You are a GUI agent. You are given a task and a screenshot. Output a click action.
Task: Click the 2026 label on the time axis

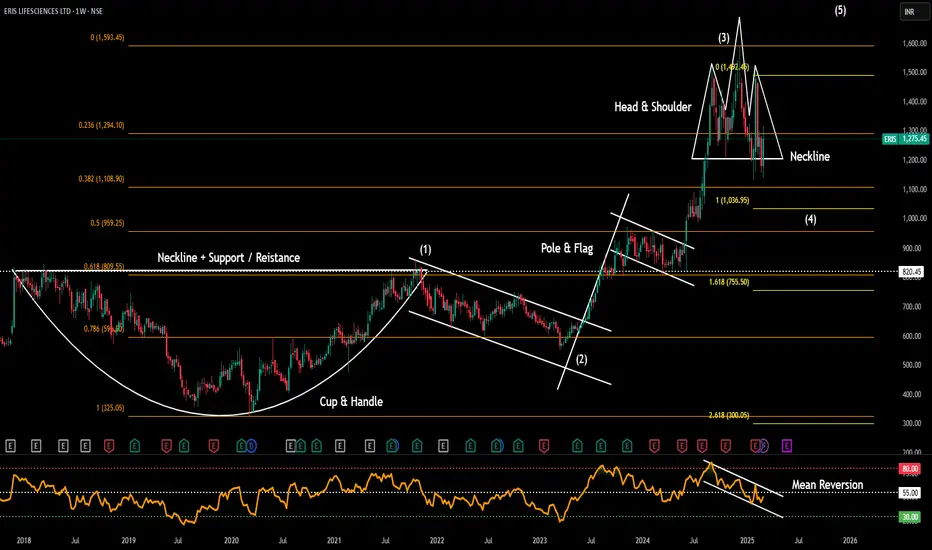[x=850, y=540]
